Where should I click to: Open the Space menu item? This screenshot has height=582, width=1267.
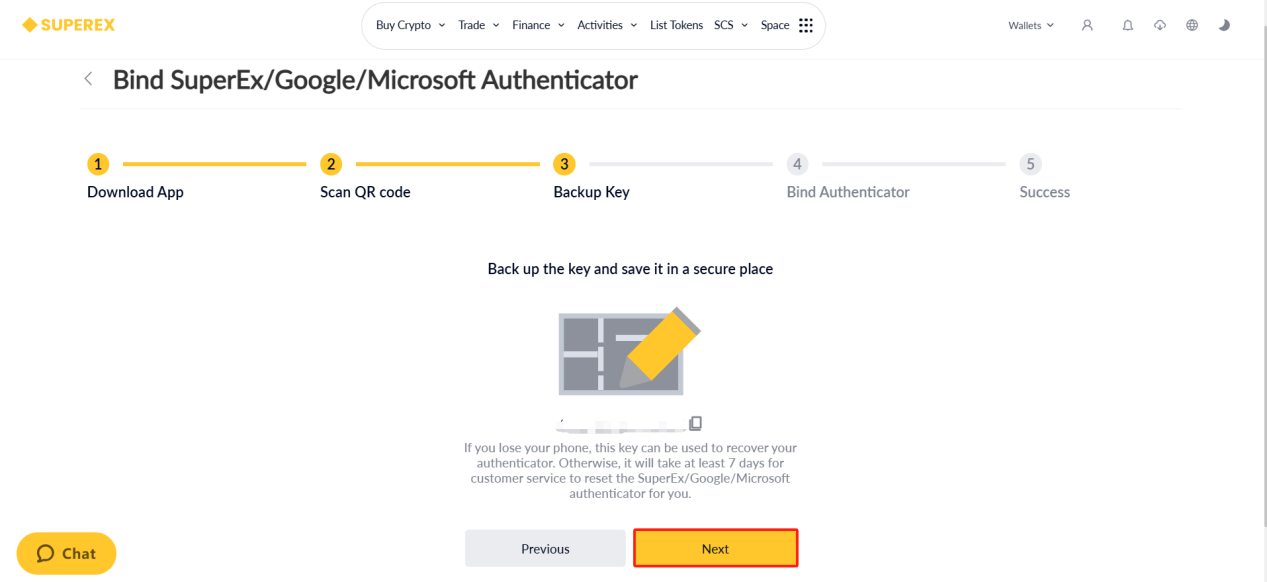click(775, 25)
